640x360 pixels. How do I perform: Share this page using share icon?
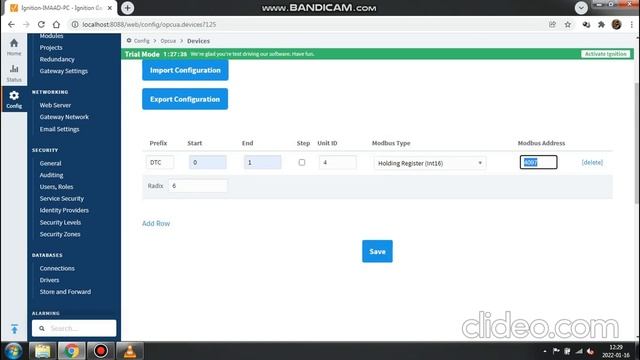pyautogui.click(x=552, y=24)
